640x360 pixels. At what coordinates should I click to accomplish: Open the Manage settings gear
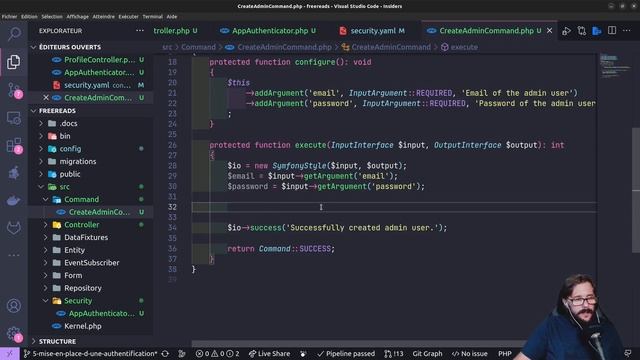pyautogui.click(x=14, y=333)
